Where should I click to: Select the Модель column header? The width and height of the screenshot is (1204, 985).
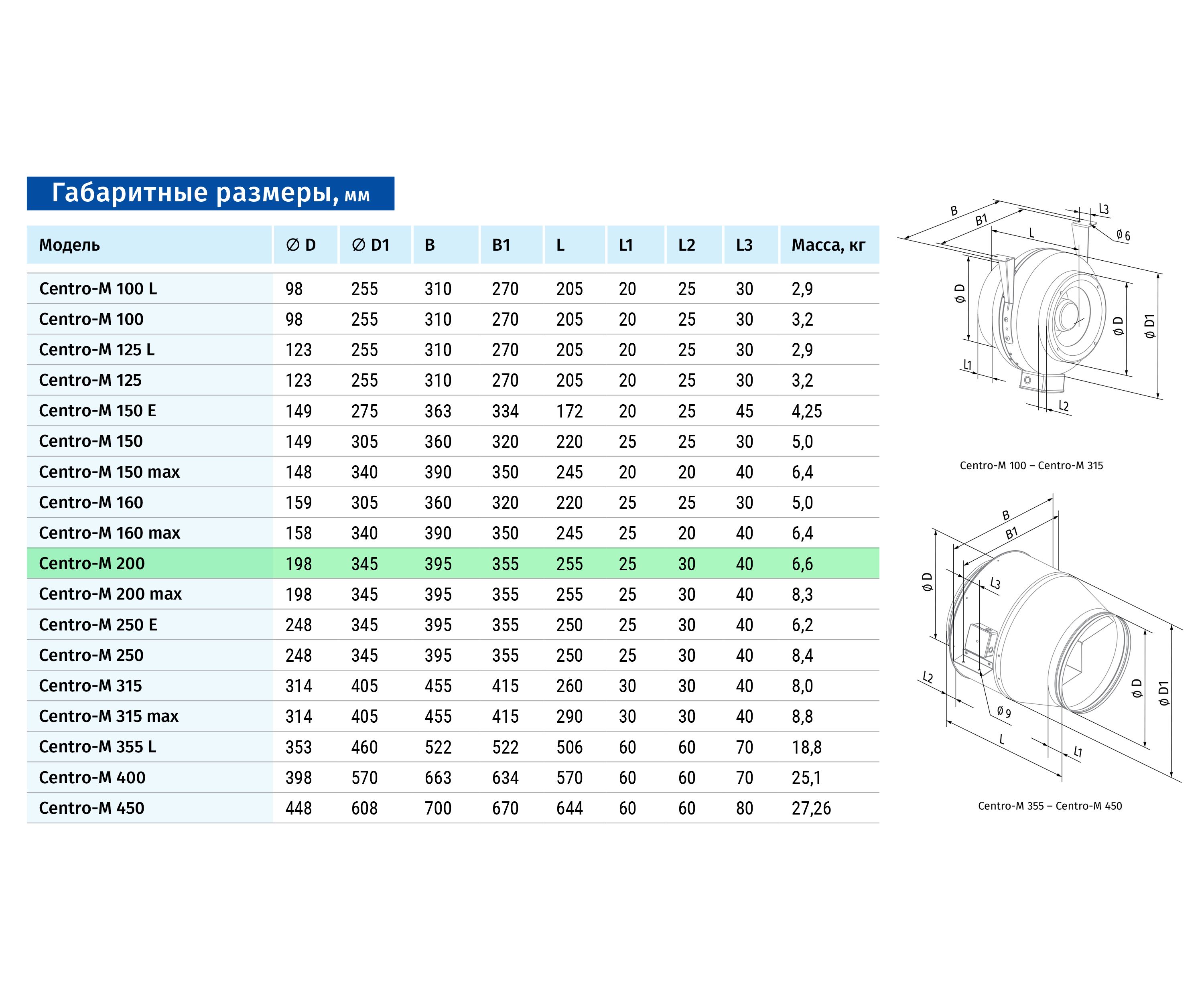(x=69, y=245)
